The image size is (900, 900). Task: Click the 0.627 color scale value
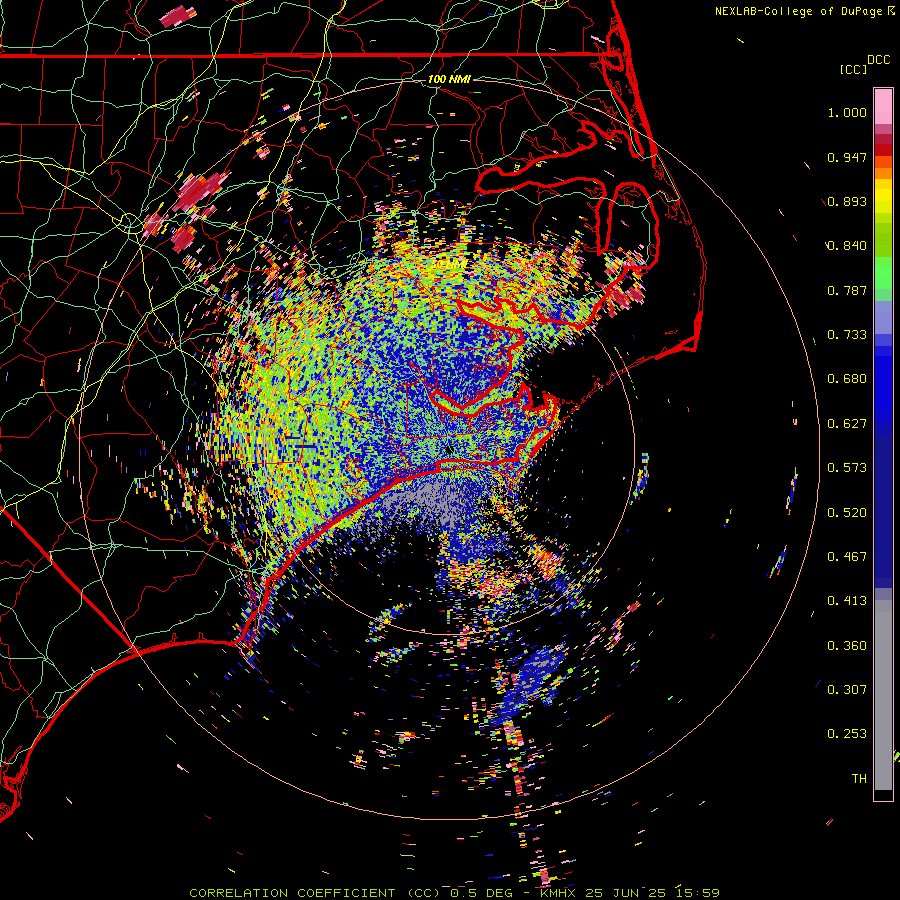[x=847, y=424]
